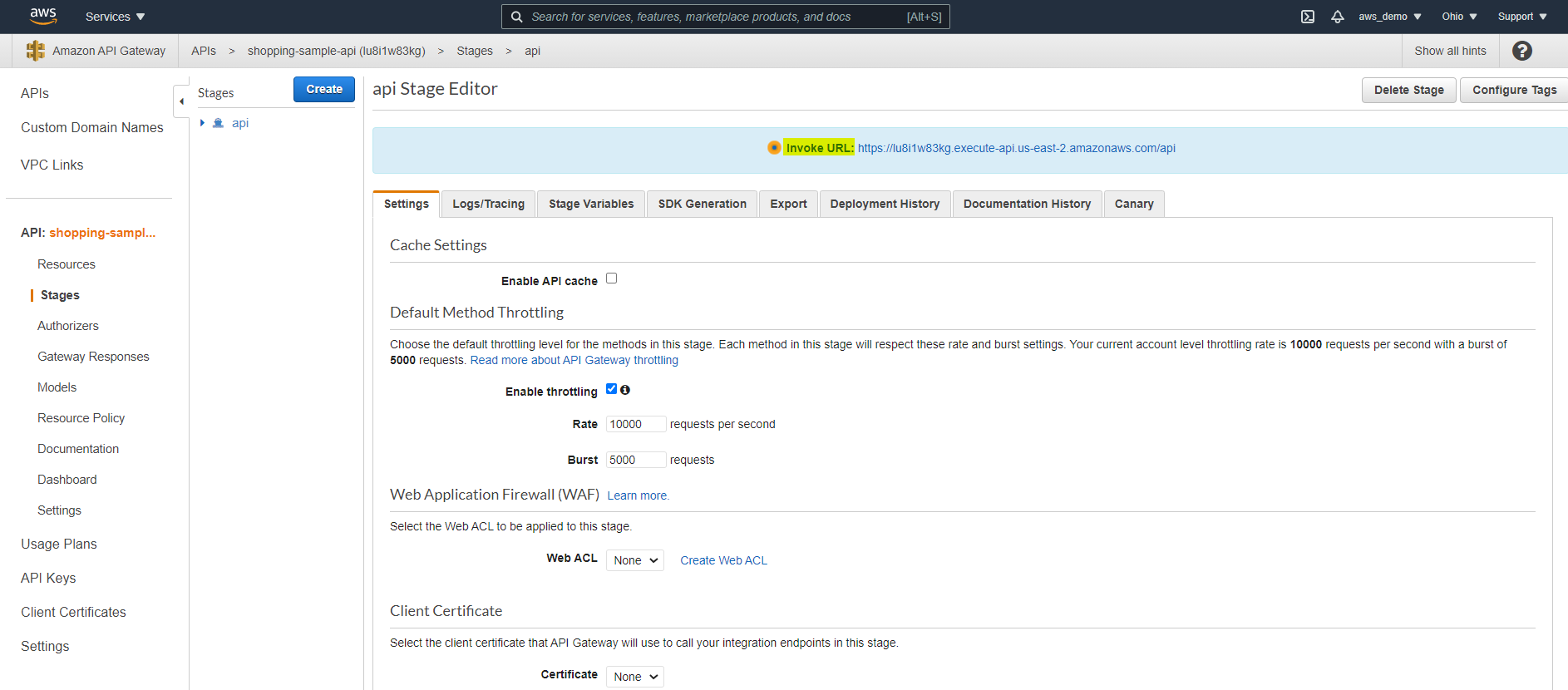Open Custom Domain Names in sidebar
The width and height of the screenshot is (1568, 690).
pyautogui.click(x=92, y=127)
